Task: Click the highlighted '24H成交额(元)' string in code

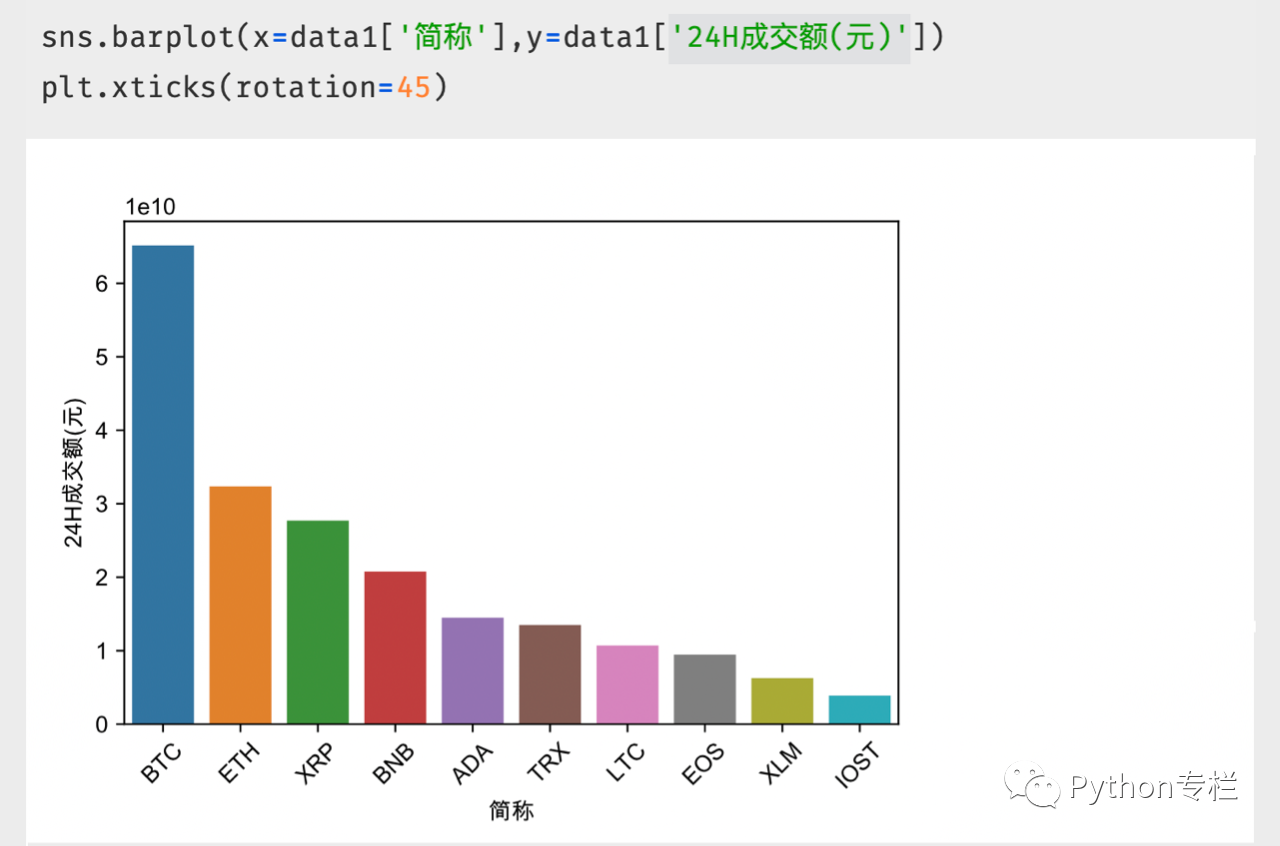Action: pyautogui.click(x=789, y=39)
